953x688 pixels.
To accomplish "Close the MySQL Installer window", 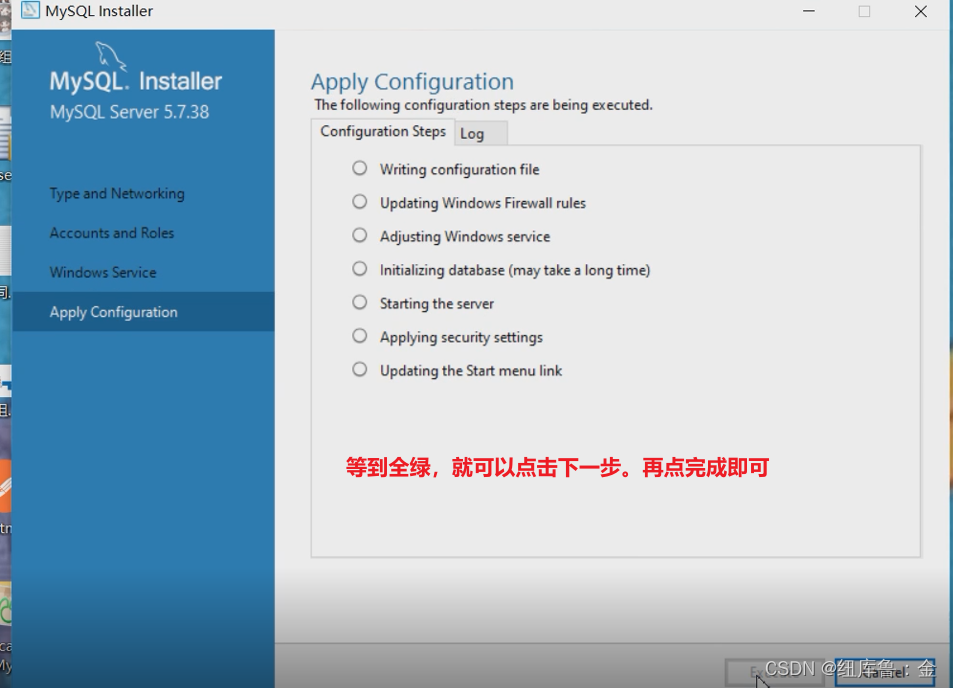I will pos(921,11).
